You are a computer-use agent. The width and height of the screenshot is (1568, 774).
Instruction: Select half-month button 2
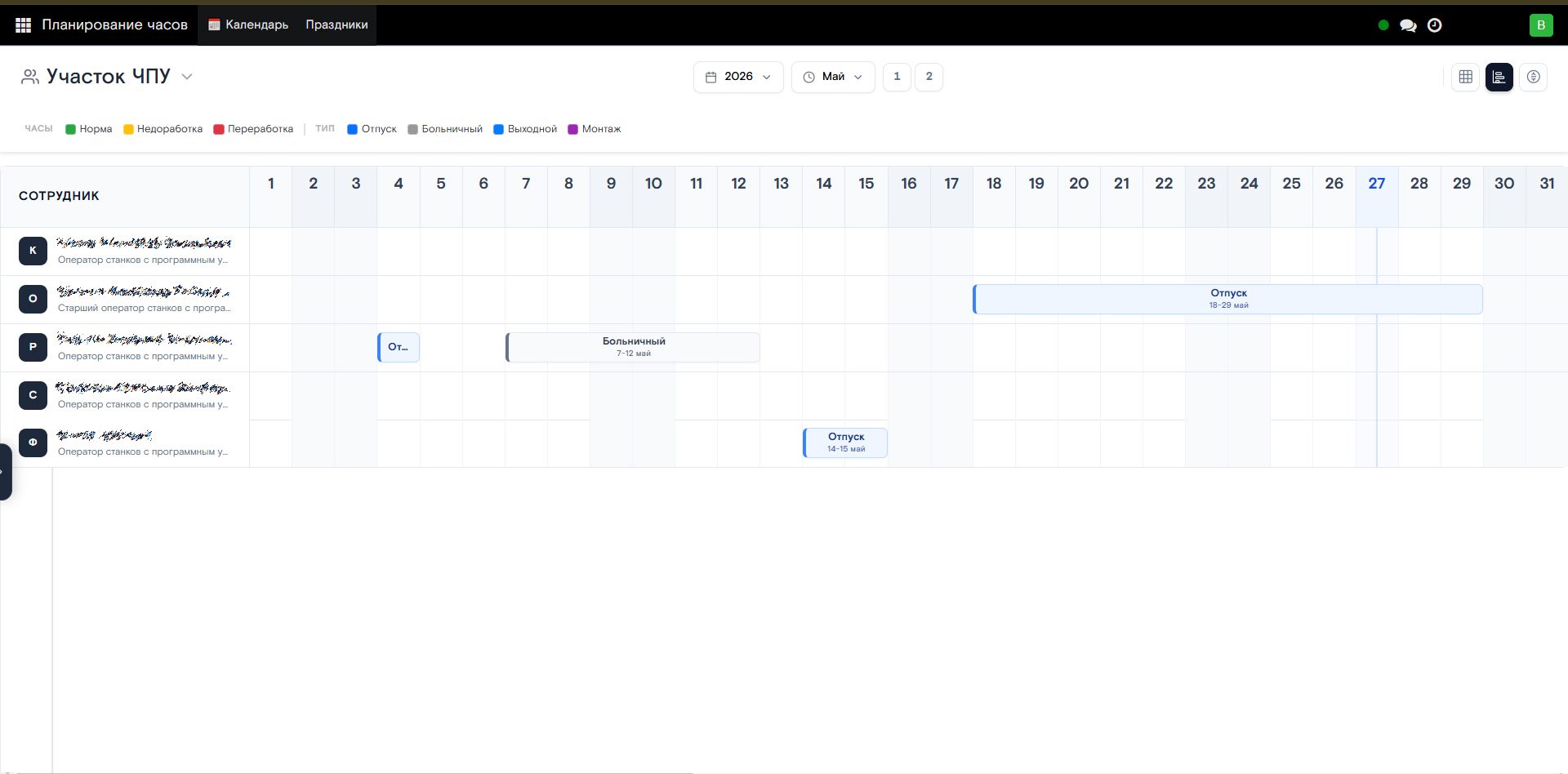coord(929,77)
